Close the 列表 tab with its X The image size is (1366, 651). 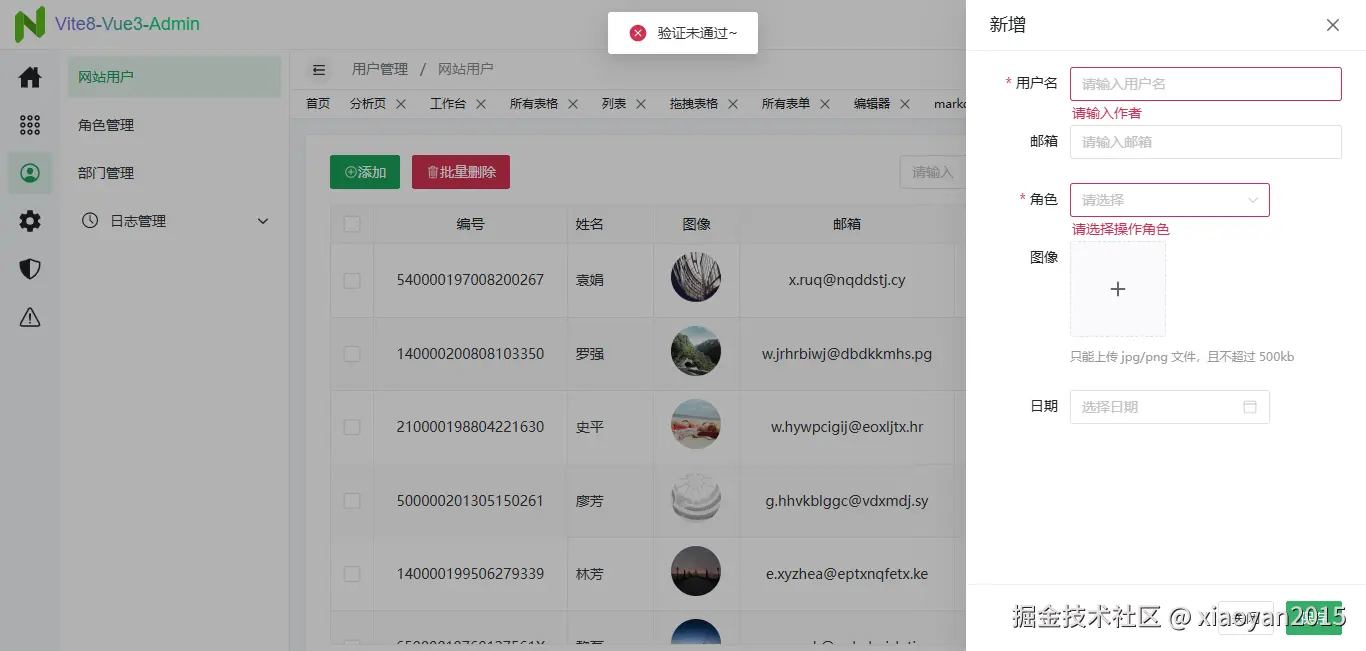pyautogui.click(x=641, y=104)
